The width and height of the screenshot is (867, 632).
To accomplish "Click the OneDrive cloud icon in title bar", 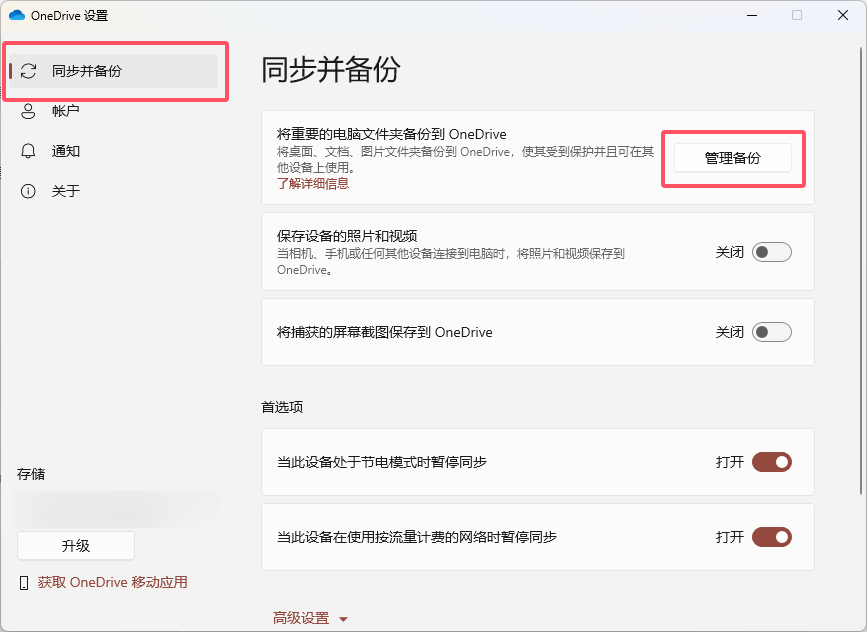I will coord(17,15).
